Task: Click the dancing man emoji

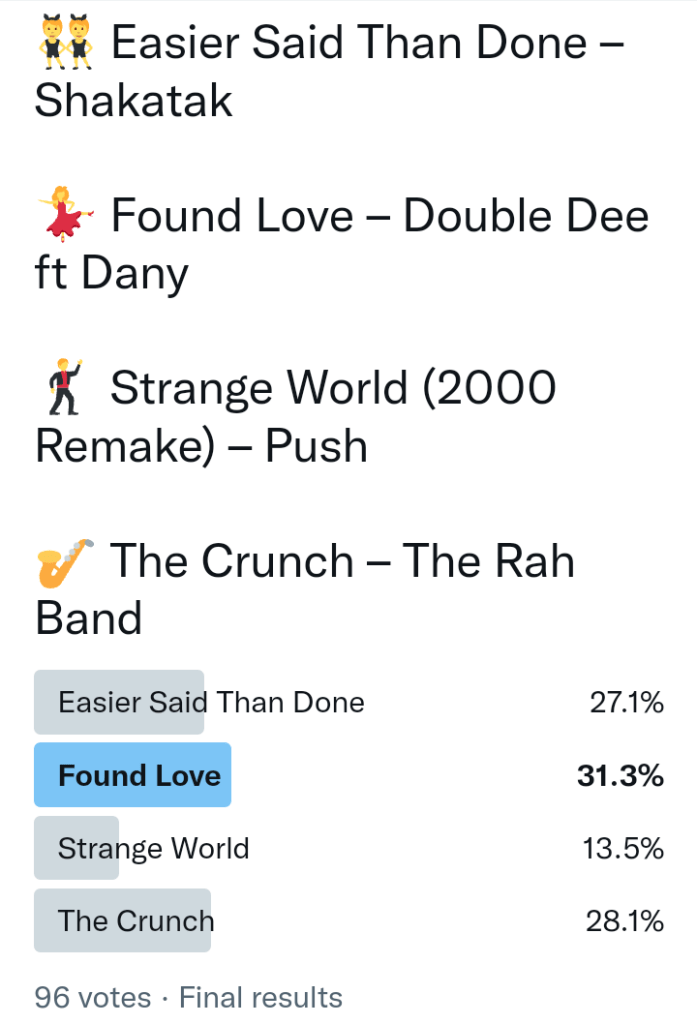Action: point(65,388)
